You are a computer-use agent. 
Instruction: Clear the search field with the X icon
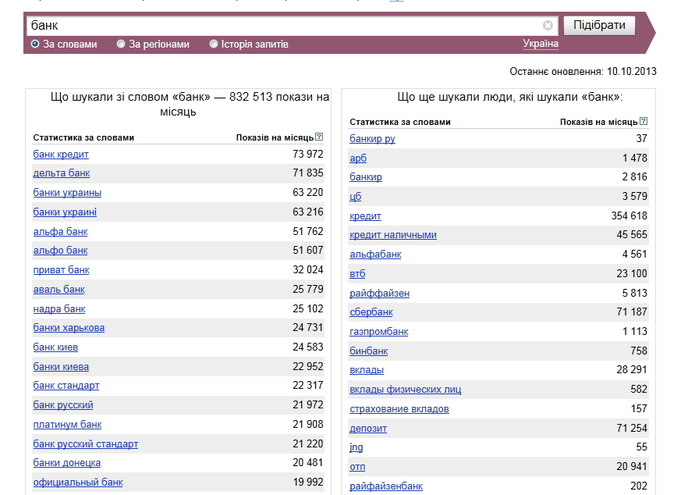coord(548,25)
